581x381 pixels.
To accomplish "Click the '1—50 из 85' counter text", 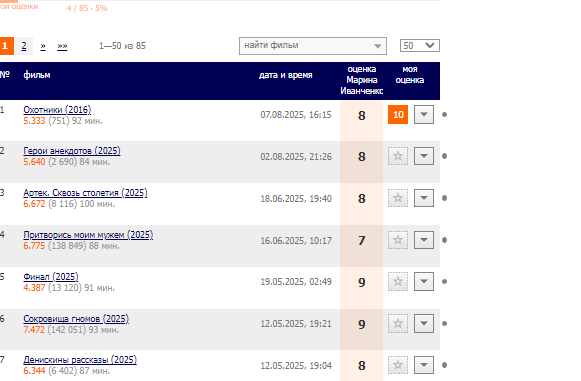I will 122,46.
